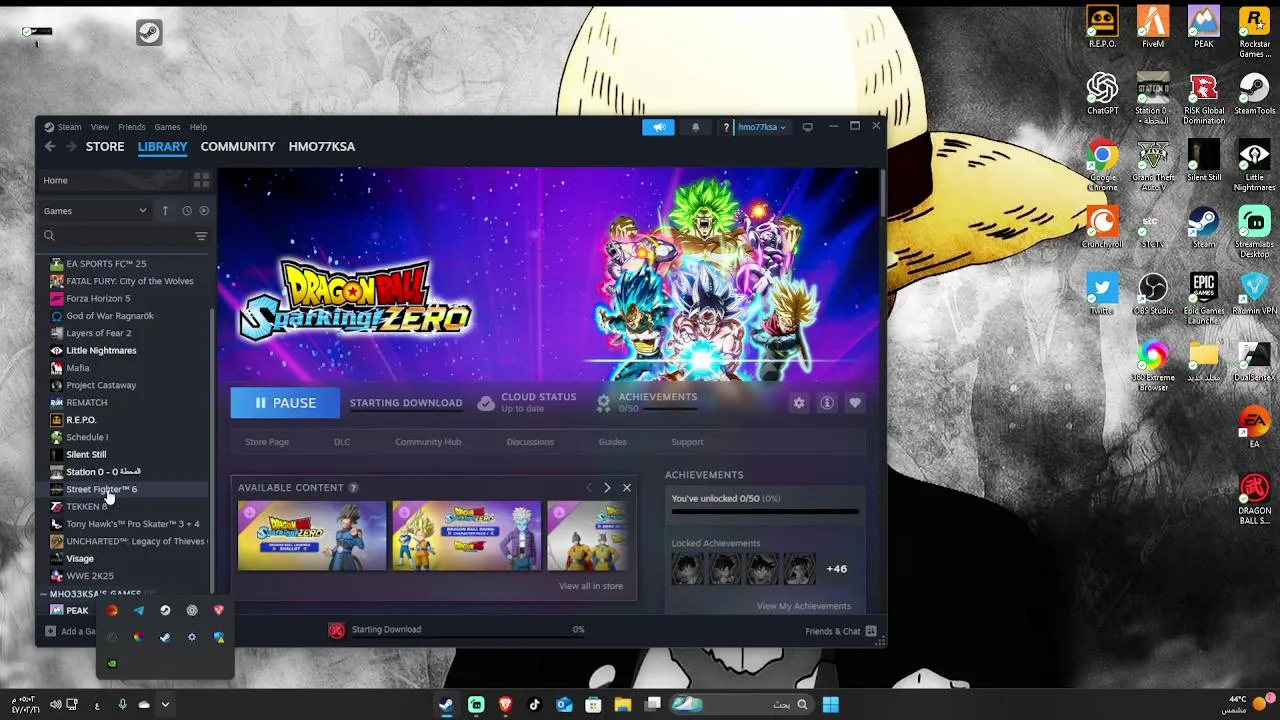Open FiveM desktop shortcut

coord(1153,27)
